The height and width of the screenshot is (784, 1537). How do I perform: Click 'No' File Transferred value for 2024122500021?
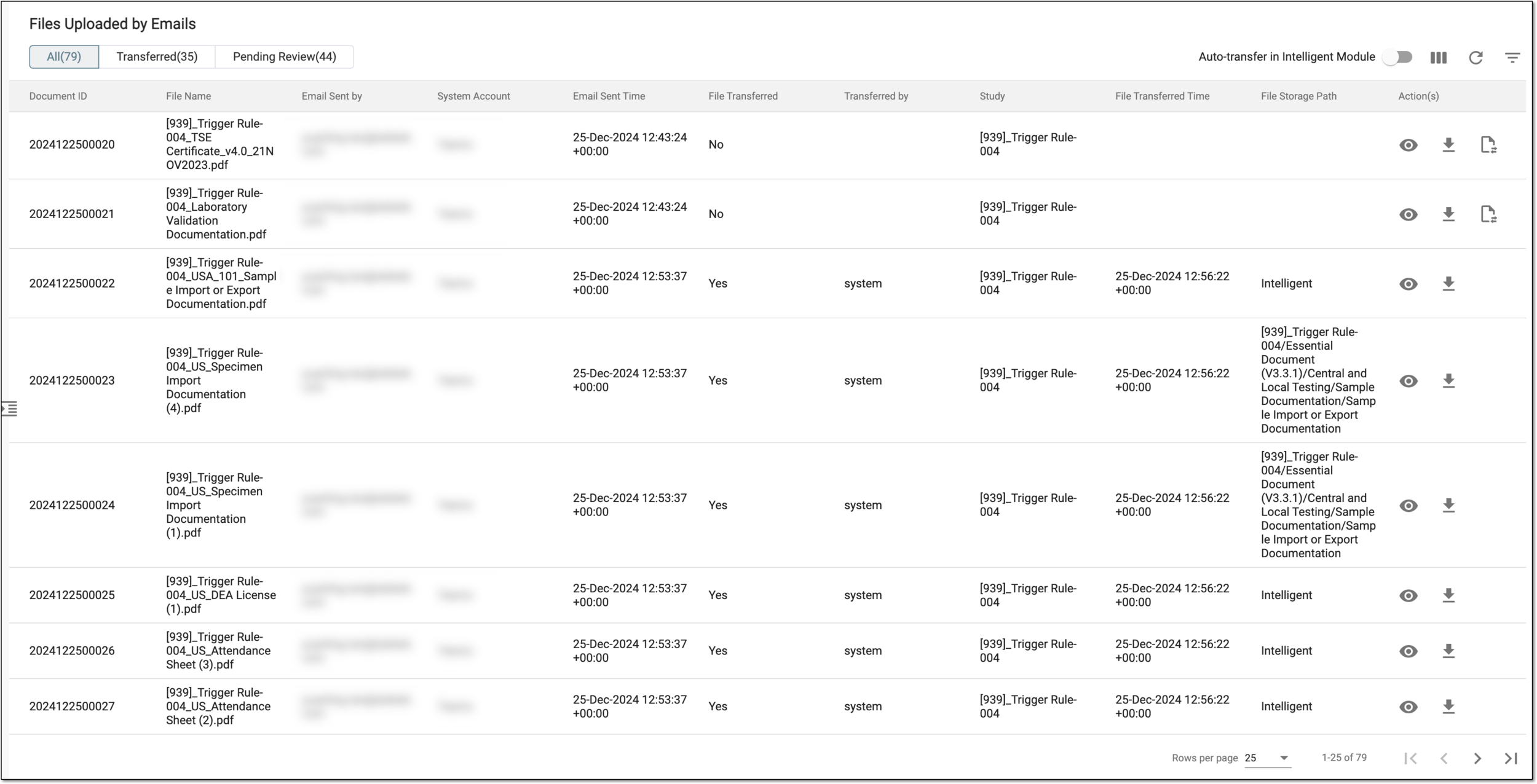(716, 214)
